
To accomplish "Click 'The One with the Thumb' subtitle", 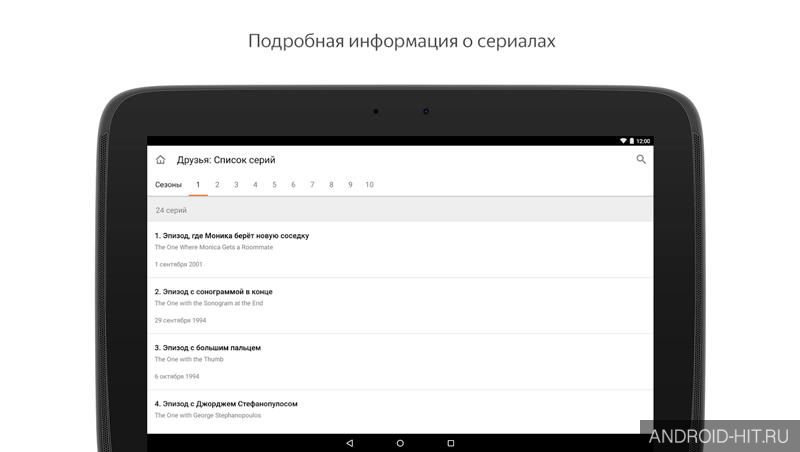I will [189, 360].
